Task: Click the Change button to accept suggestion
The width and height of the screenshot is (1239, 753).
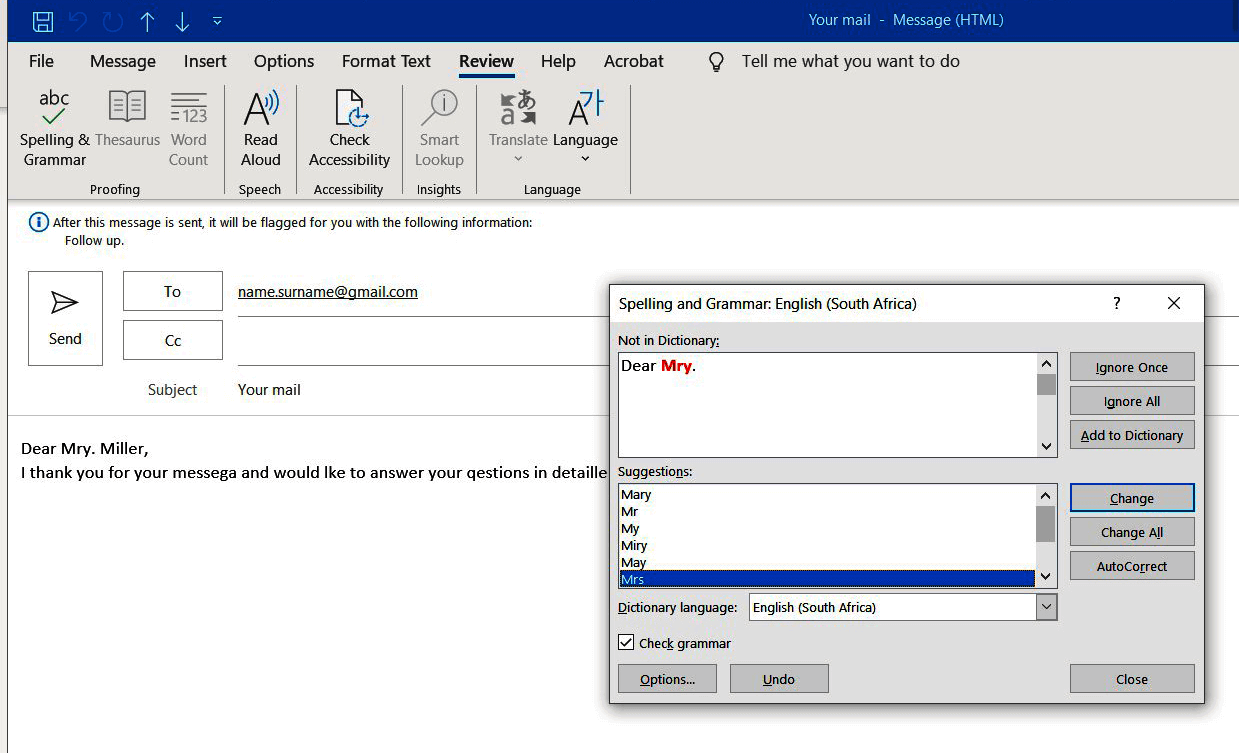Action: click(x=1131, y=497)
